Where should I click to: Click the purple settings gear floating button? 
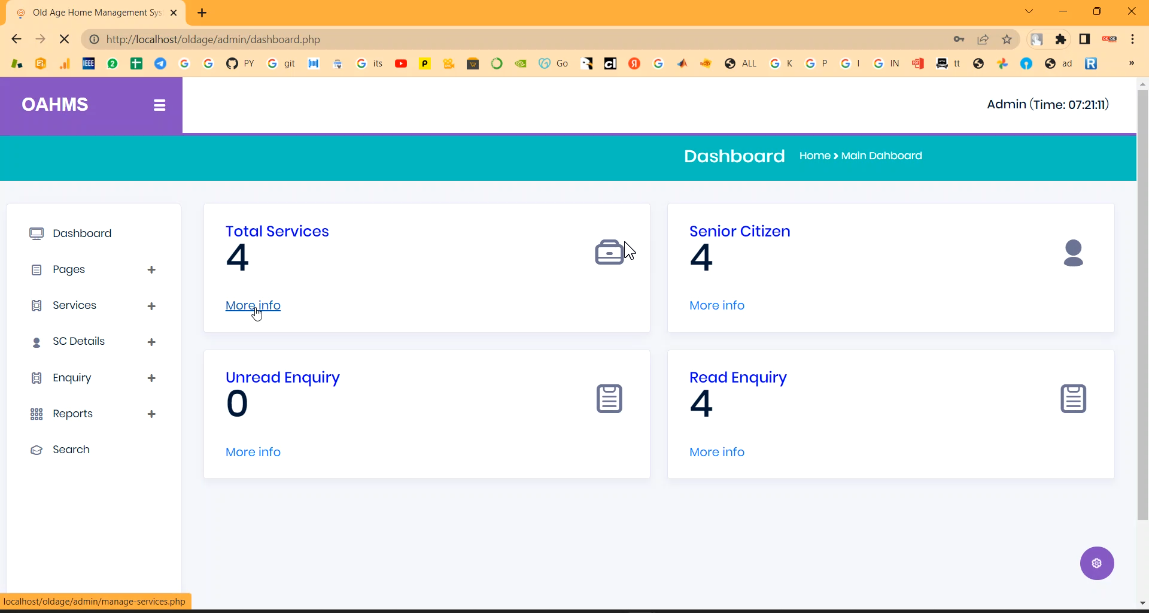click(1096, 563)
